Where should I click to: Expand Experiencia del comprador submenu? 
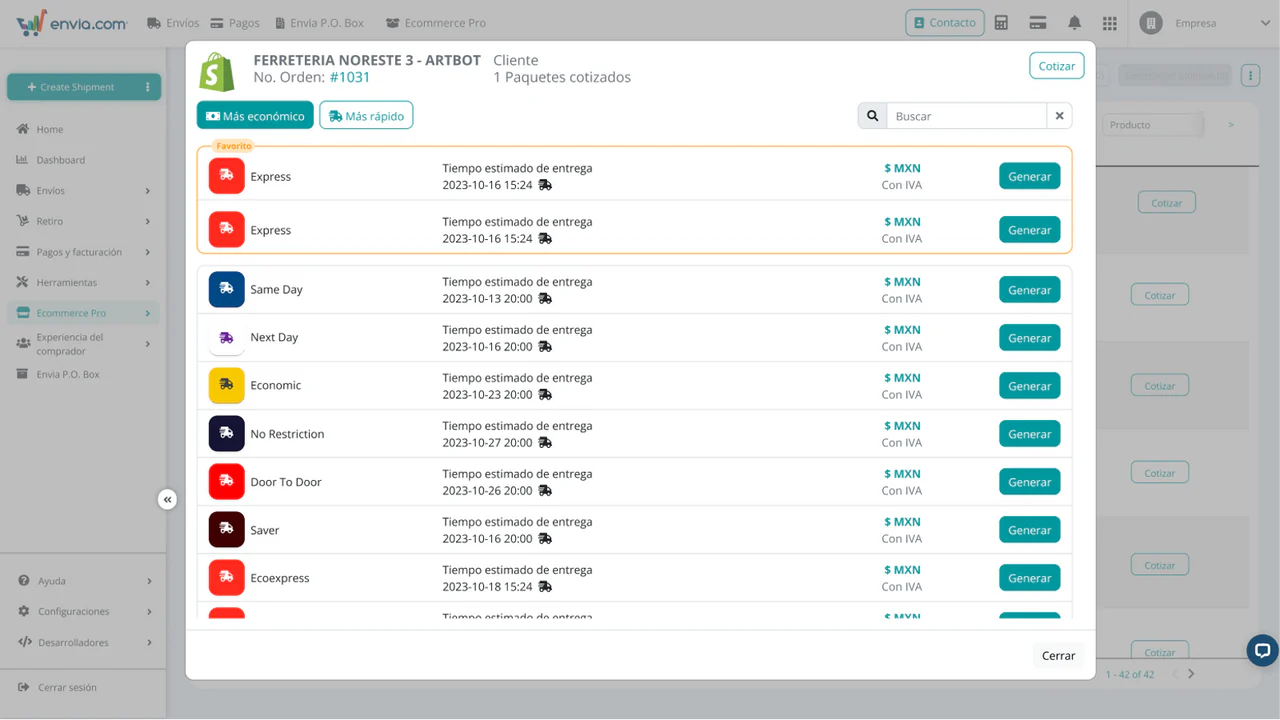(x=147, y=344)
